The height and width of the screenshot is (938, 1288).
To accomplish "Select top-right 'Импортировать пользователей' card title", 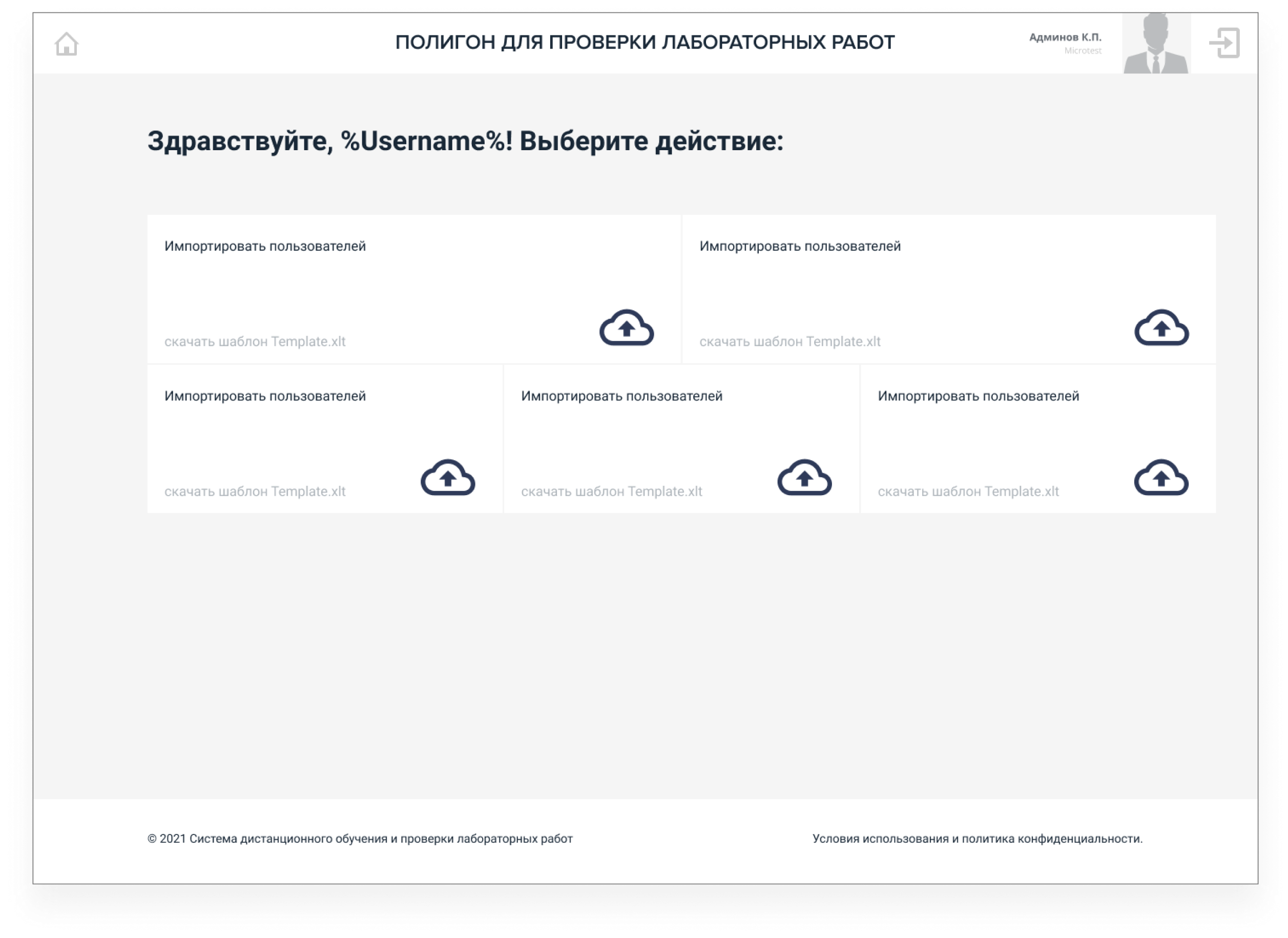I will point(800,246).
